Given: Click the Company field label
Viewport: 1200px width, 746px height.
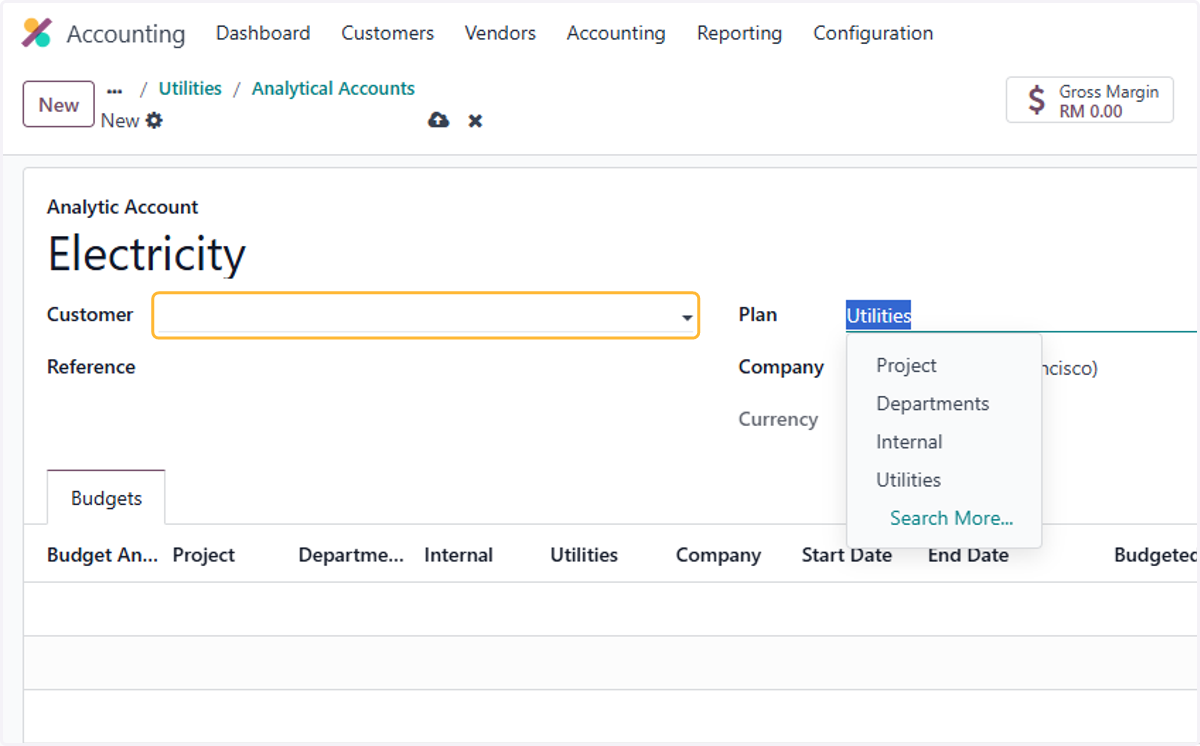Looking at the screenshot, I should [781, 367].
